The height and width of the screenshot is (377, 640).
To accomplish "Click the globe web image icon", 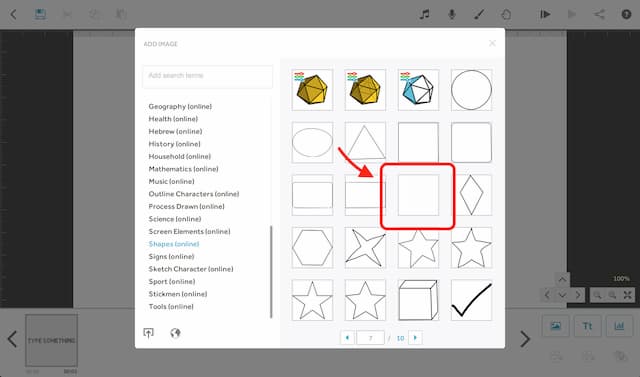I will click(175, 333).
